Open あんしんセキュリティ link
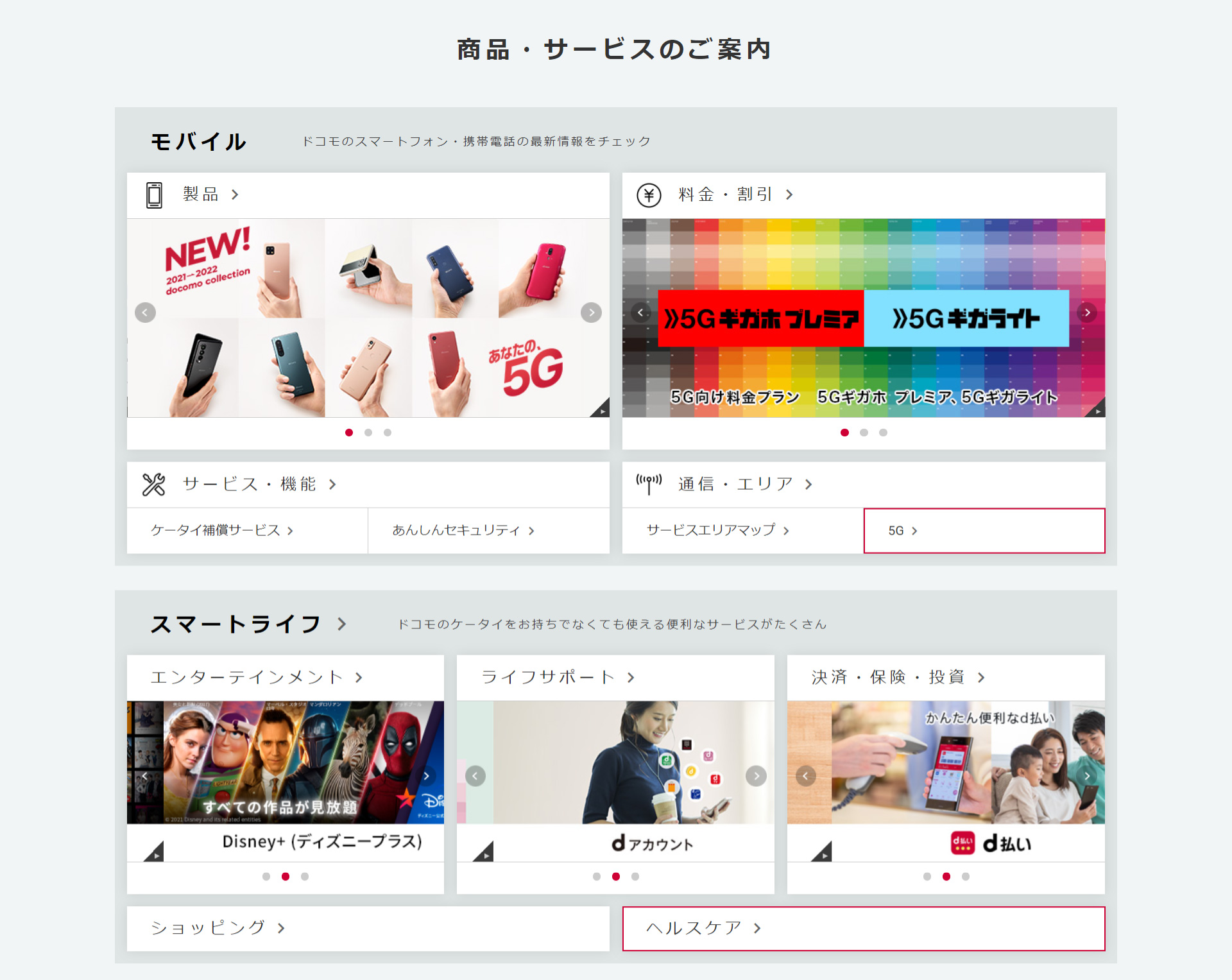The width and height of the screenshot is (1232, 980). coord(489,531)
